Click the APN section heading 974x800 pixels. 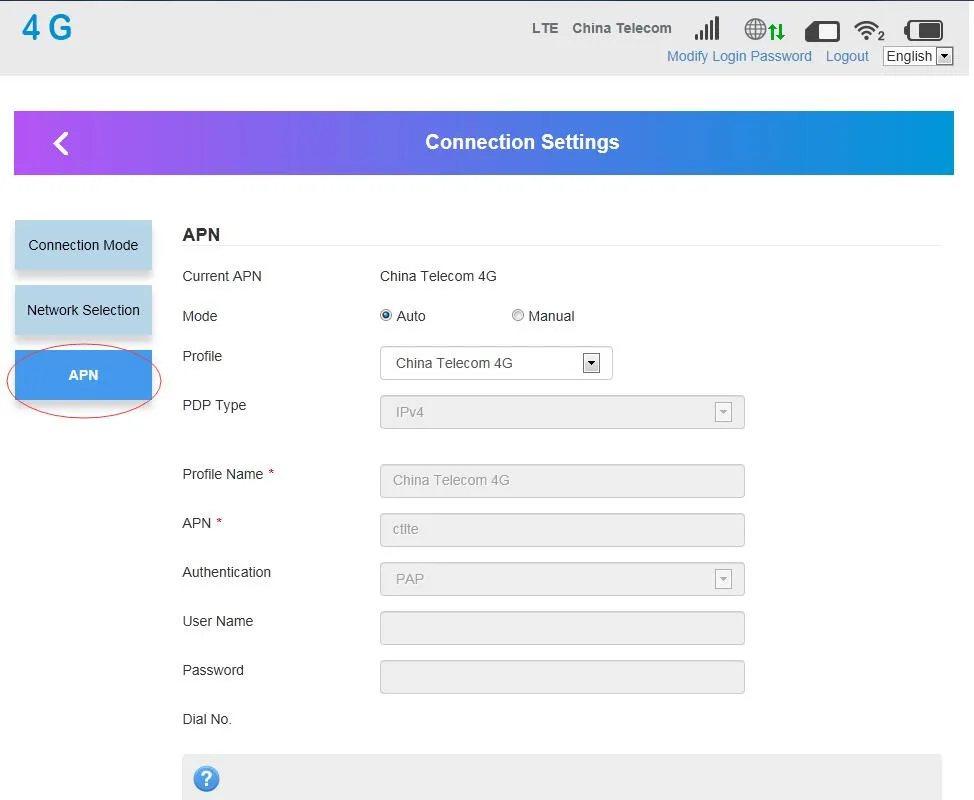point(201,235)
